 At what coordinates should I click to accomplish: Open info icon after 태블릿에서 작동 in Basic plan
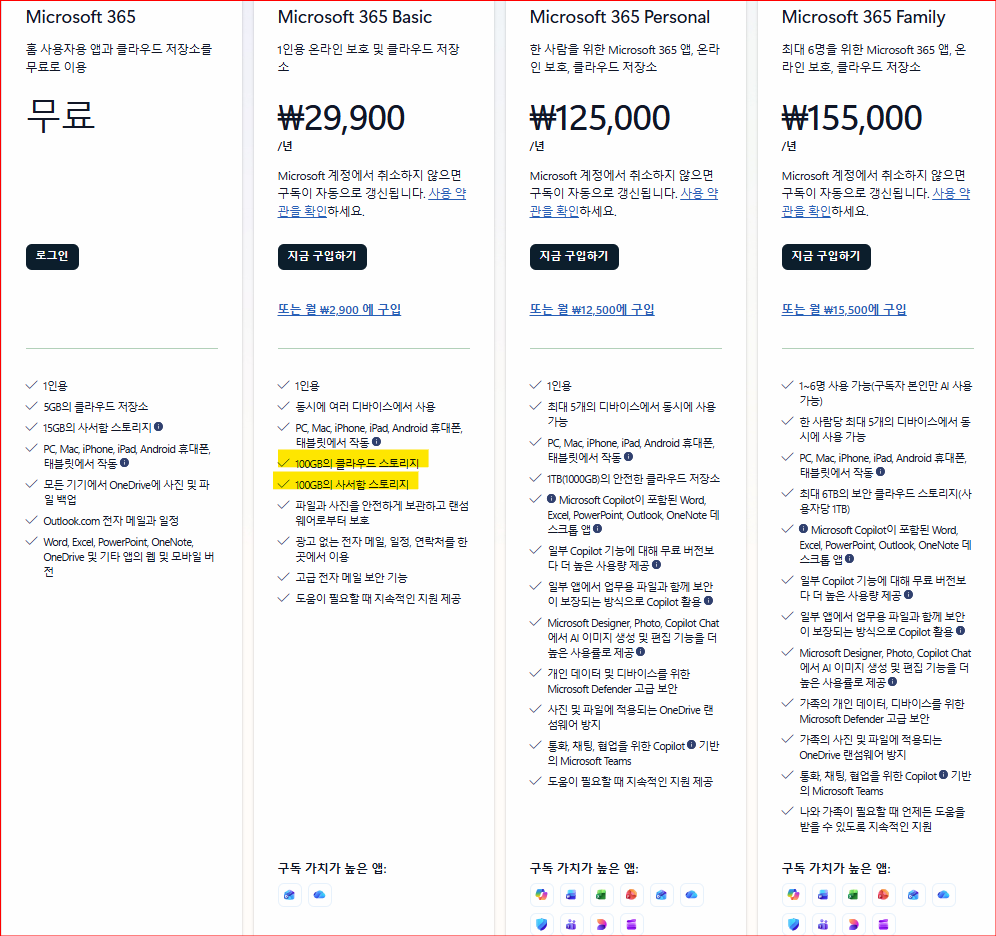click(377, 441)
